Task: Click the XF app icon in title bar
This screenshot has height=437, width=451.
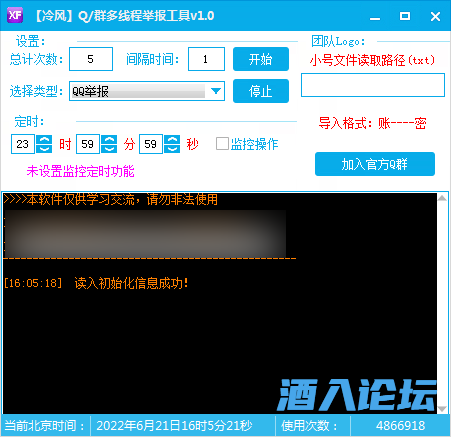Action: 15,15
